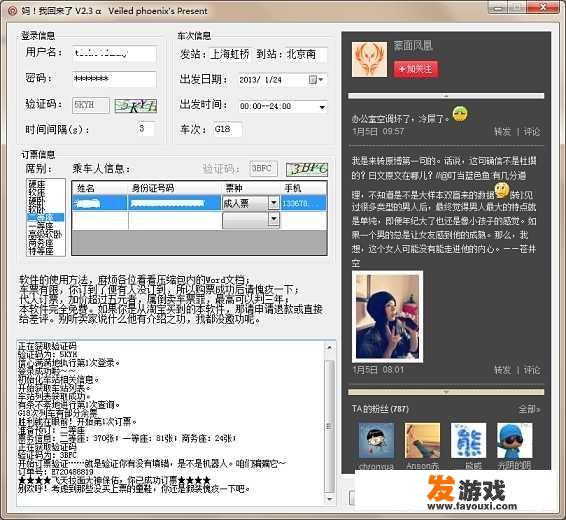Open the photo of the woman drinking
The height and width of the screenshot is (520, 566).
[x=387, y=316]
